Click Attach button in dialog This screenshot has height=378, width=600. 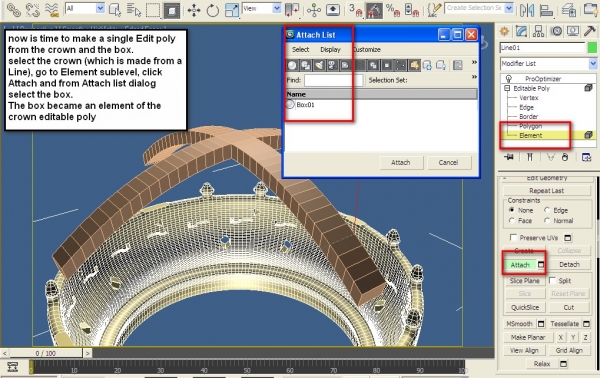[401, 163]
